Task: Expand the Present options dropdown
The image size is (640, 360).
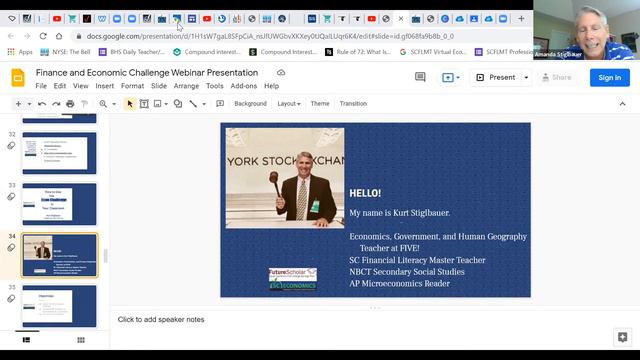Action: 526,78
